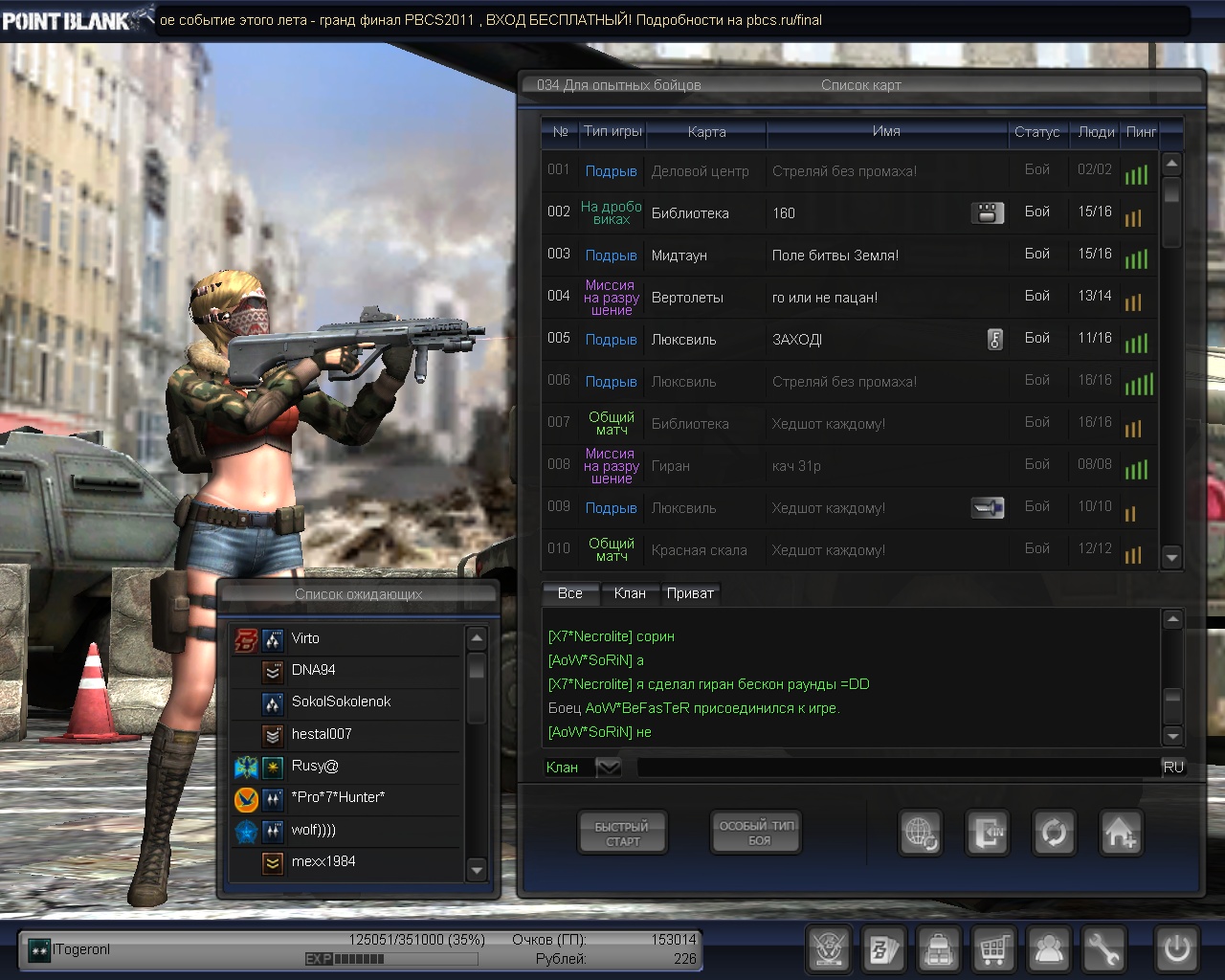
Task: Switch chat to the Приват tab
Action: tap(690, 593)
